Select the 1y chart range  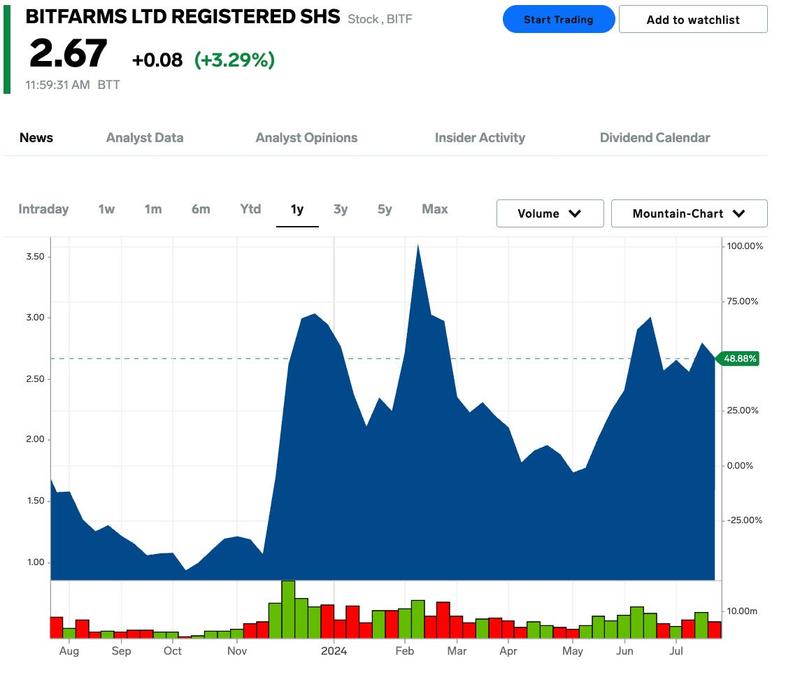coord(297,209)
